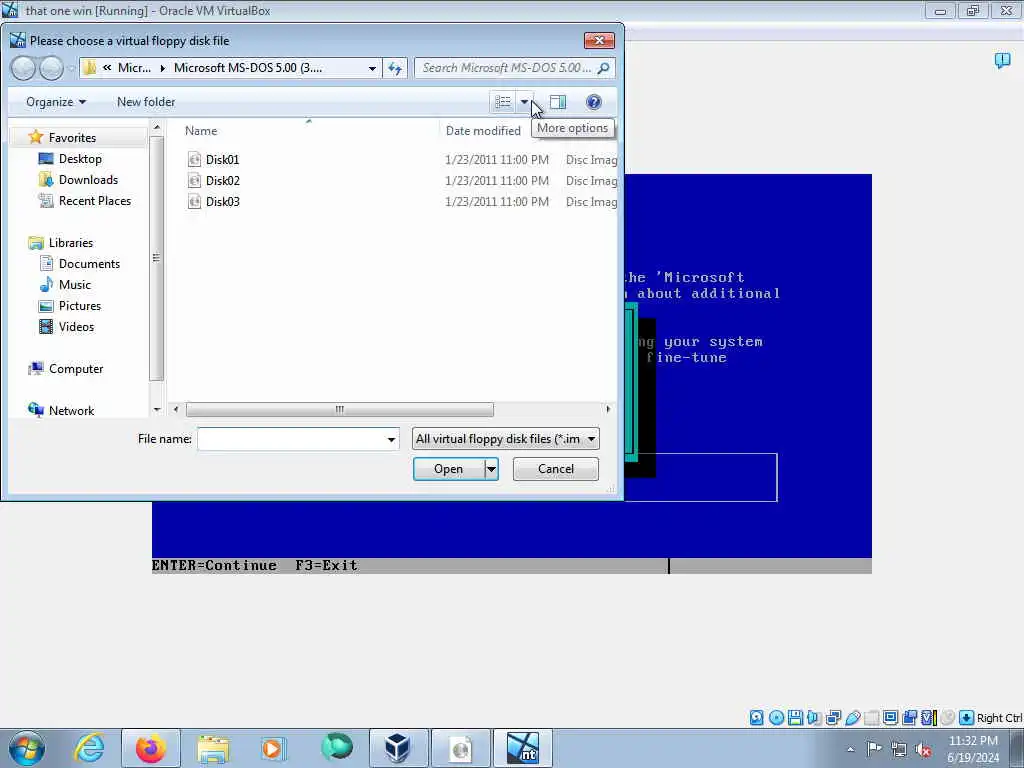Open Windows Start menu orb
Screen dimensions: 1024x768
(x=26, y=748)
